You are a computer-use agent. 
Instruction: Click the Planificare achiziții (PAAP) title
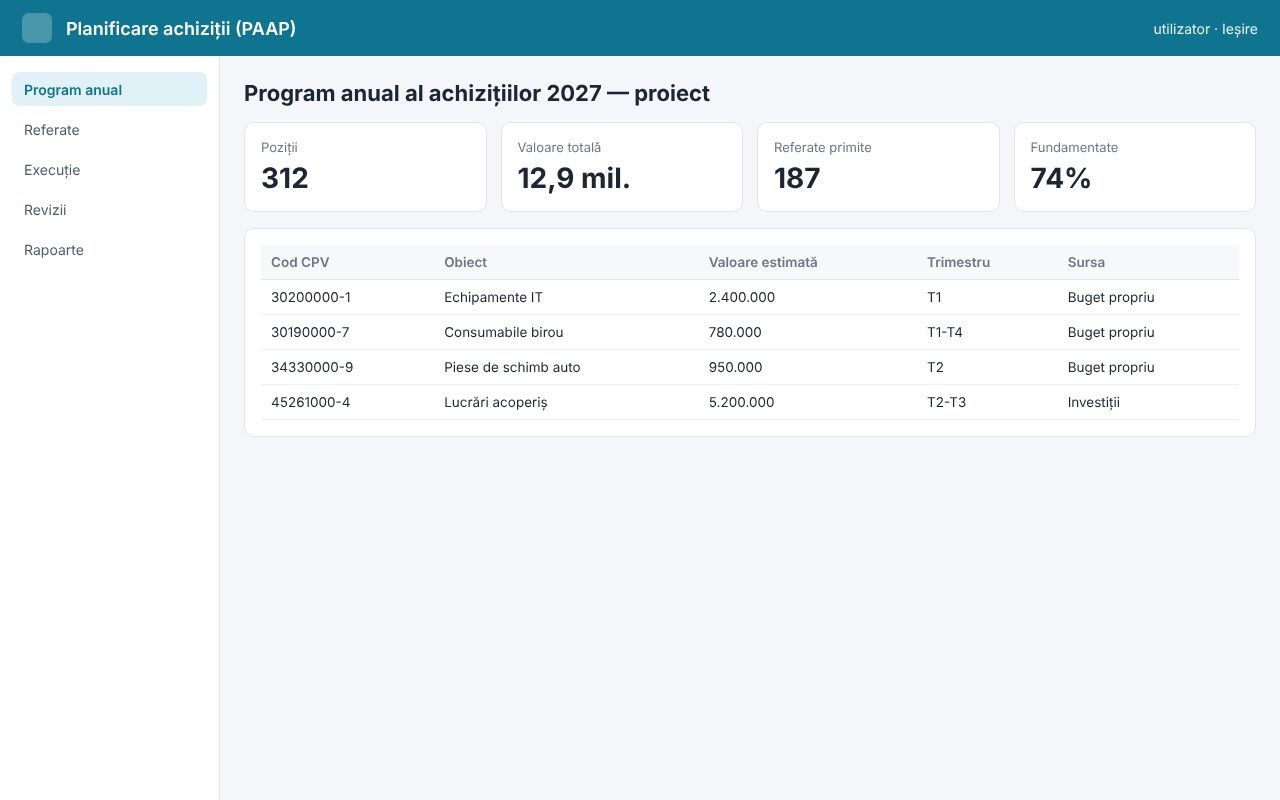(181, 29)
